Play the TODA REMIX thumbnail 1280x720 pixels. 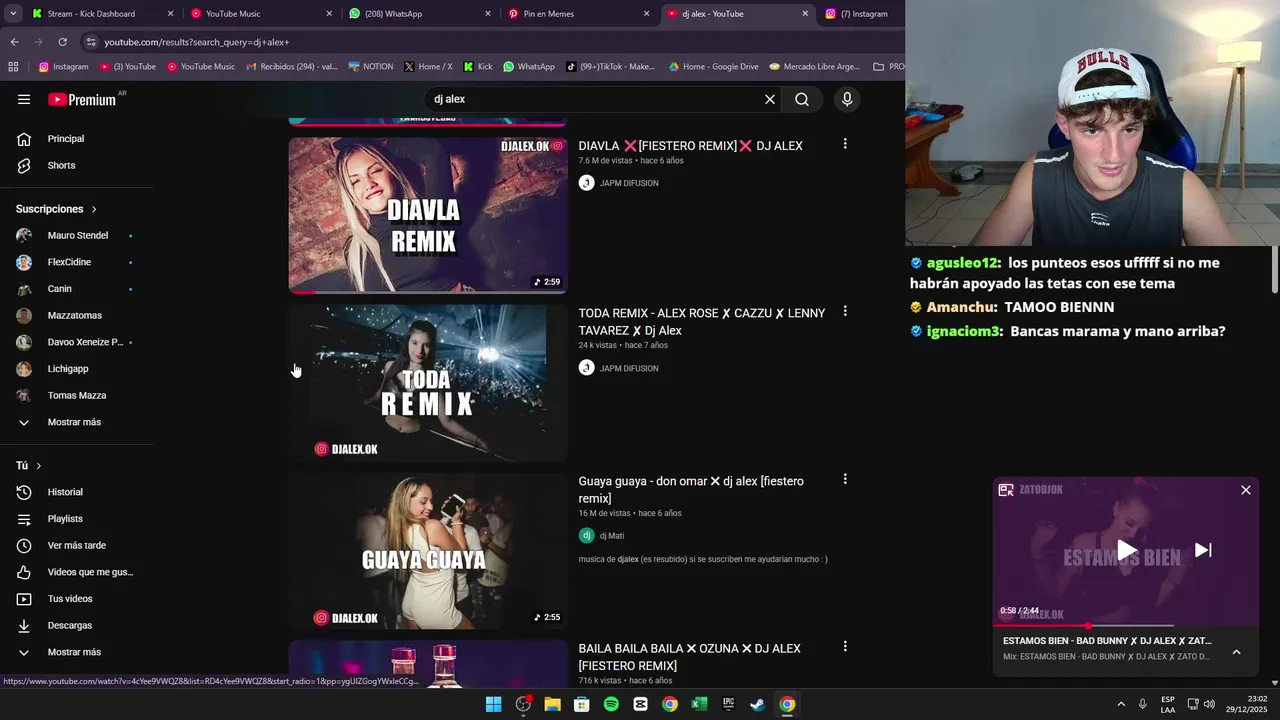pyautogui.click(x=428, y=382)
